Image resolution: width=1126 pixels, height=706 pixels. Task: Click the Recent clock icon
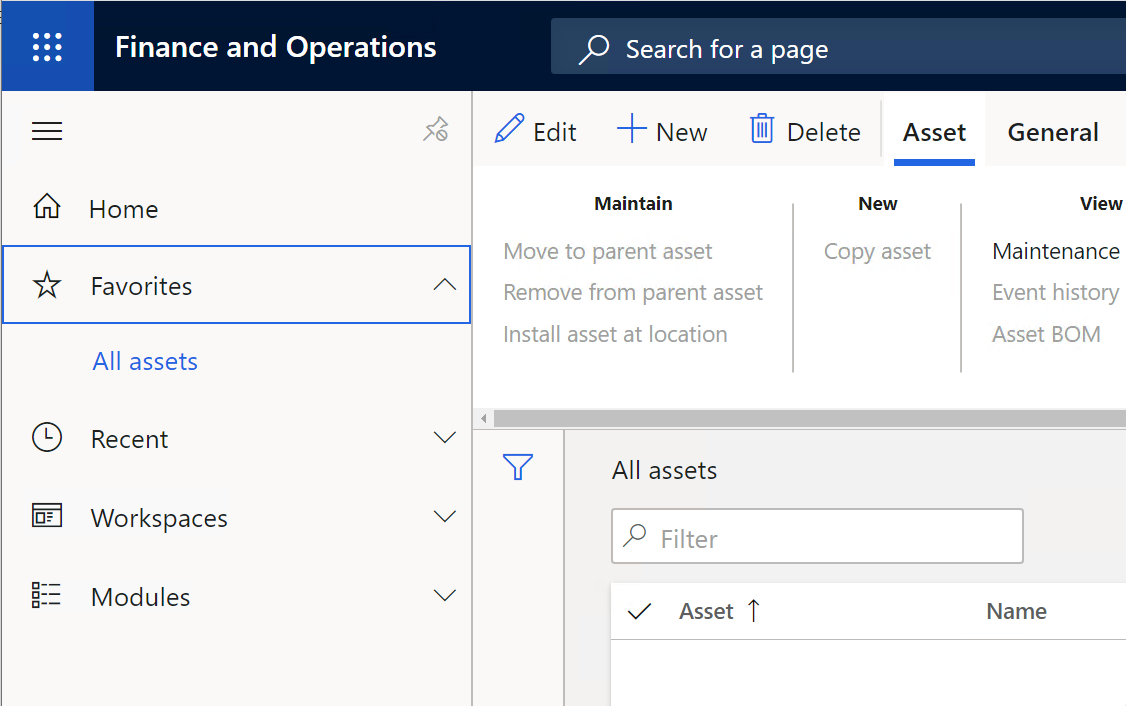pyautogui.click(x=47, y=437)
